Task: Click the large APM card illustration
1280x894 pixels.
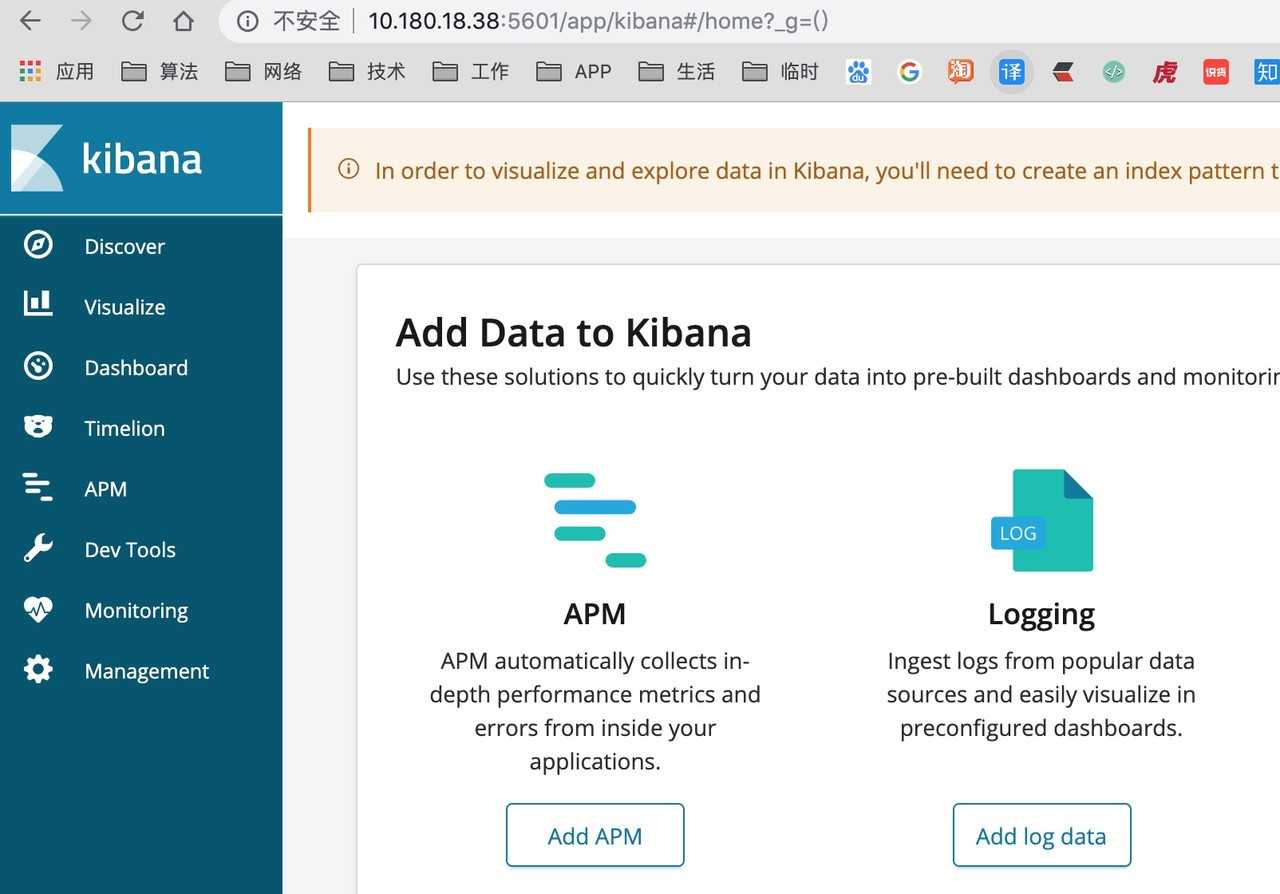Action: [595, 520]
